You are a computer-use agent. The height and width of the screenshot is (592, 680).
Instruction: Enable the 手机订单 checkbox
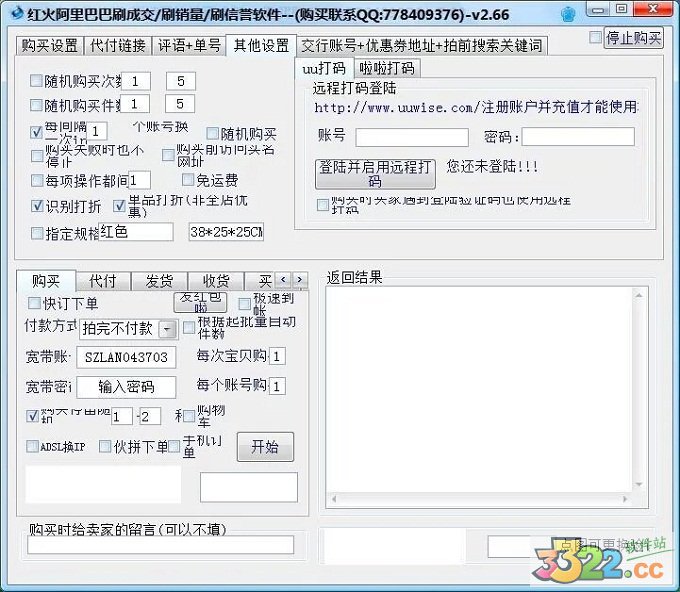coord(174,446)
